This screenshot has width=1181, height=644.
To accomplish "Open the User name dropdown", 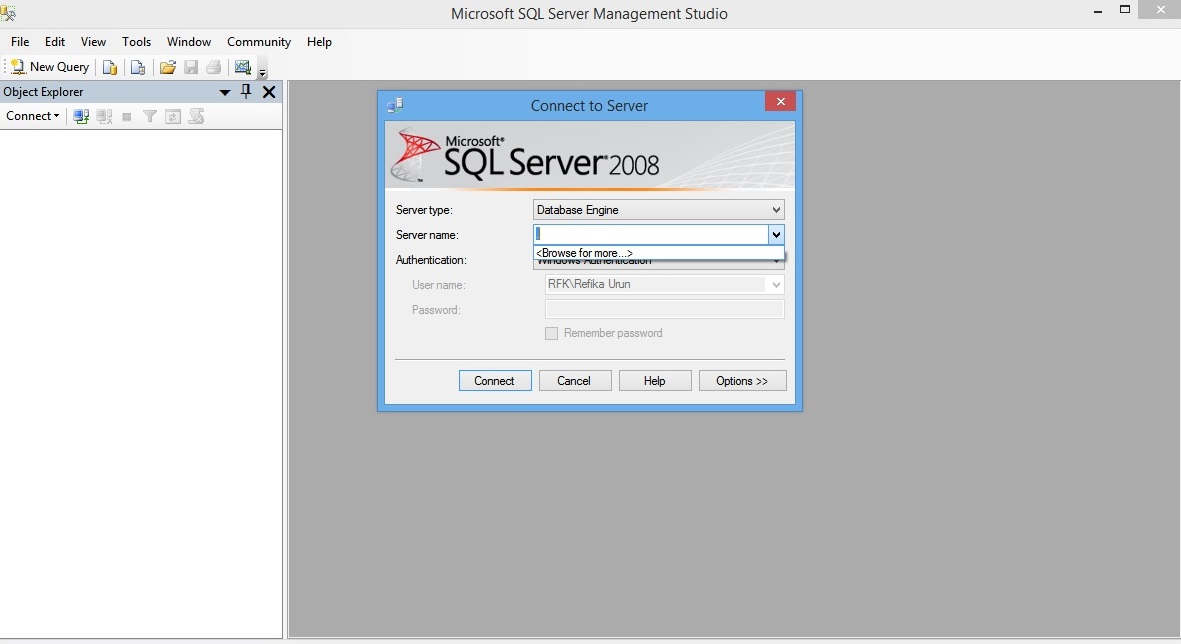I will click(776, 284).
